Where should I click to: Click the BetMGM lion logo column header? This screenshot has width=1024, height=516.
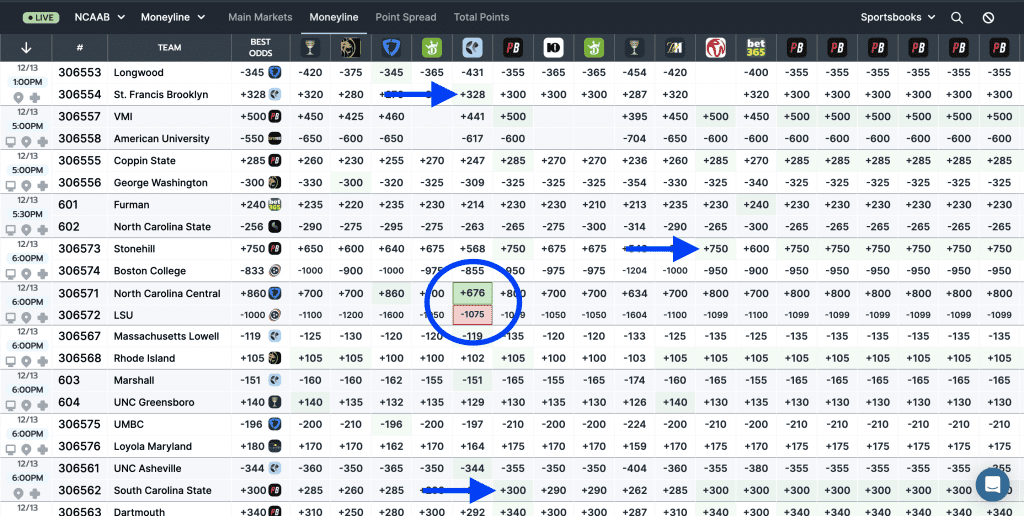click(351, 47)
